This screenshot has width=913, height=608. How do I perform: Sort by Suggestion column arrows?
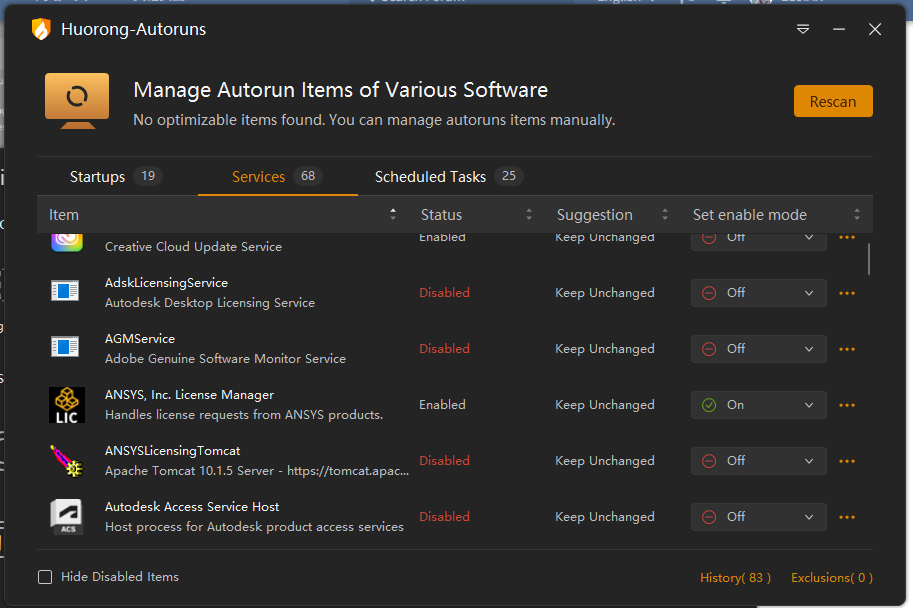coord(665,214)
